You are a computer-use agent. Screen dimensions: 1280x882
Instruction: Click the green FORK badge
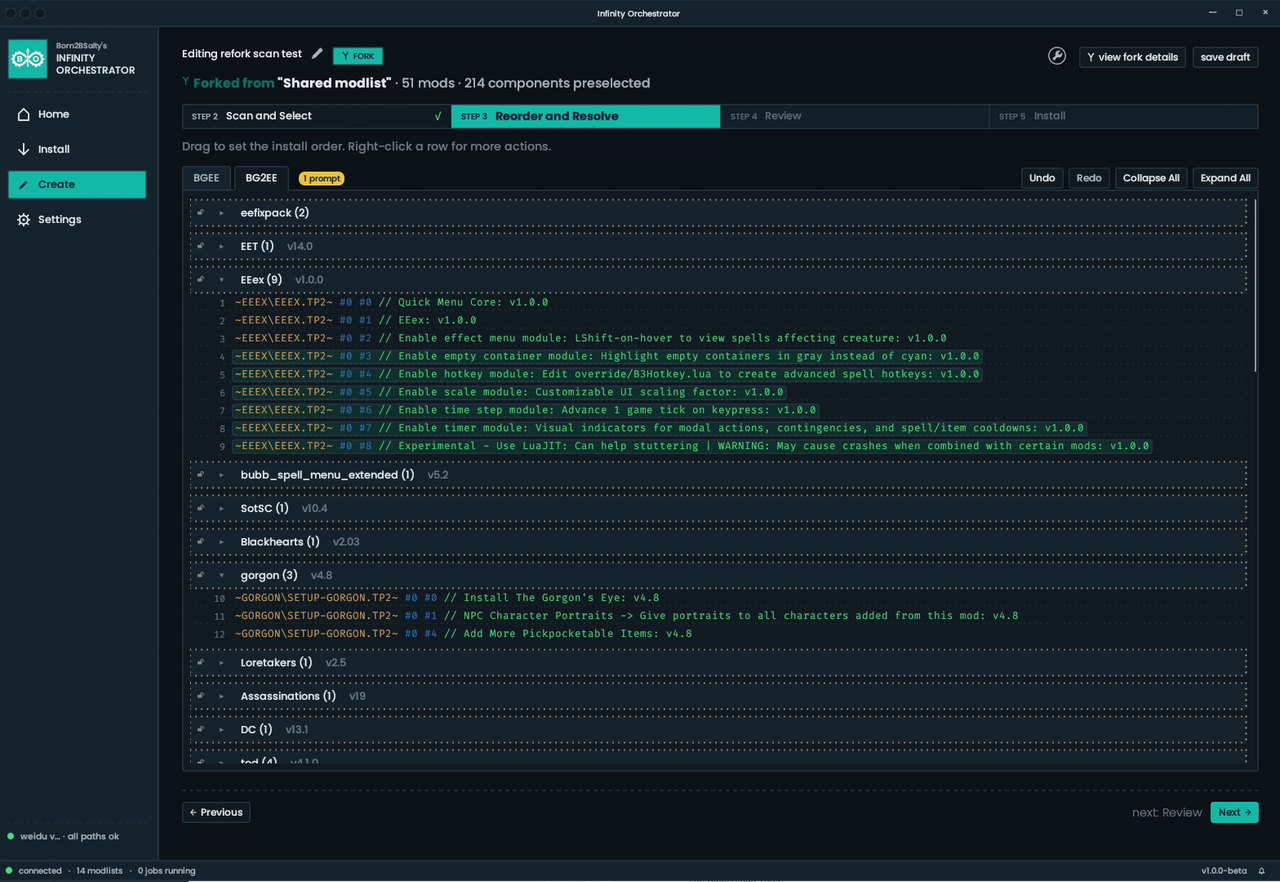pyautogui.click(x=358, y=56)
